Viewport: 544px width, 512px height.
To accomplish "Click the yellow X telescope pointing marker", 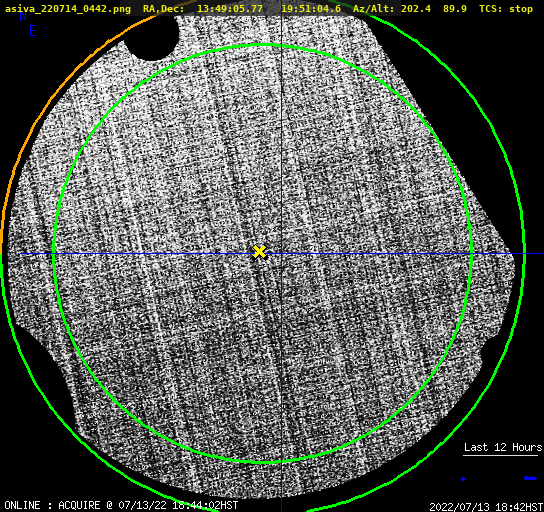I will coord(259,252).
